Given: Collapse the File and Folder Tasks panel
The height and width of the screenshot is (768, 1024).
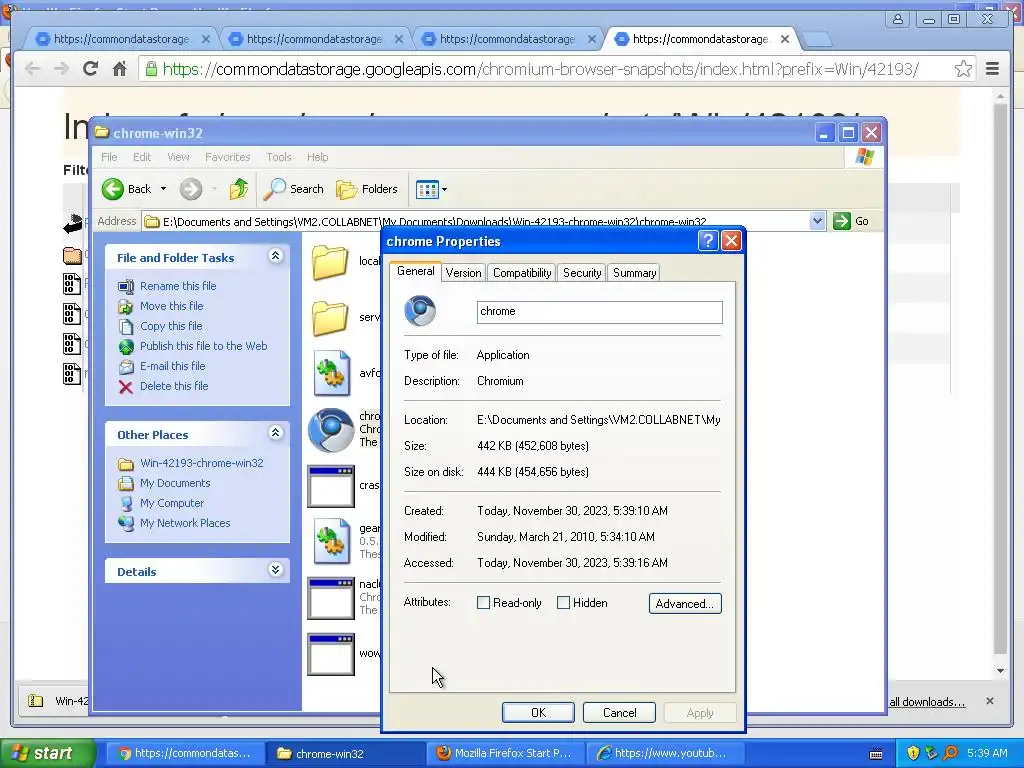Looking at the screenshot, I should point(276,256).
